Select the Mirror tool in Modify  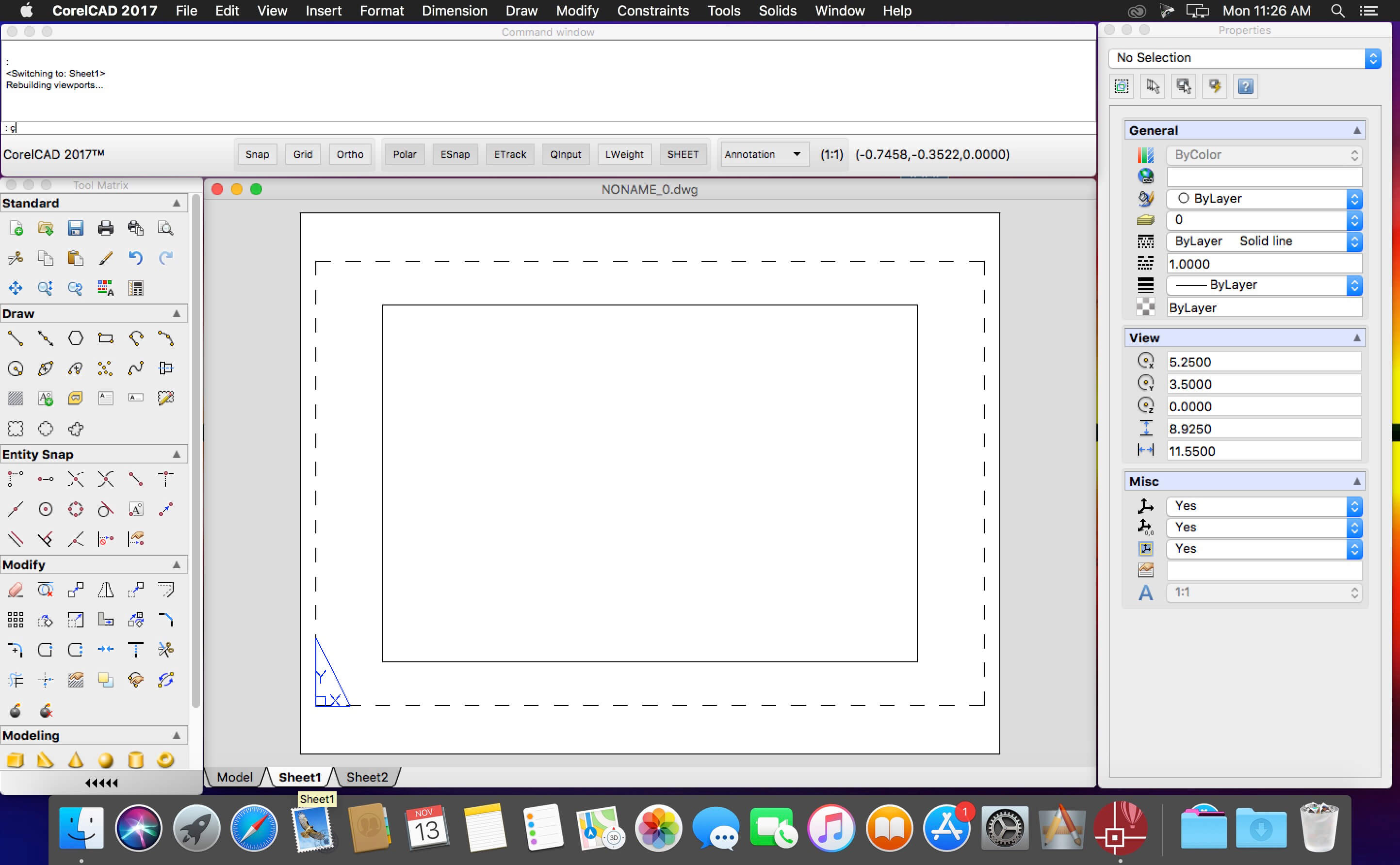tap(105, 590)
